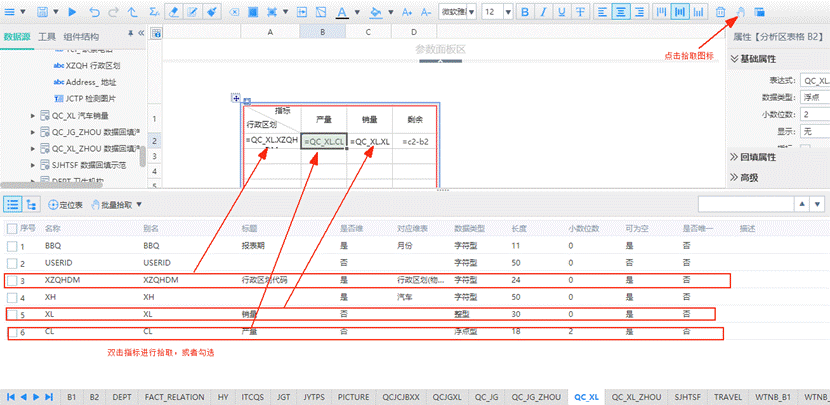
Task: Align text left
Action: (602, 11)
